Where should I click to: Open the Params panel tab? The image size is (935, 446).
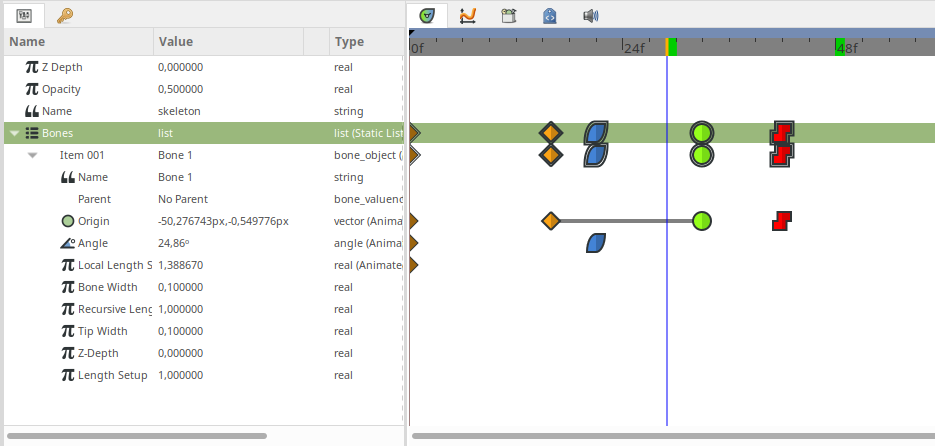pos(24,16)
